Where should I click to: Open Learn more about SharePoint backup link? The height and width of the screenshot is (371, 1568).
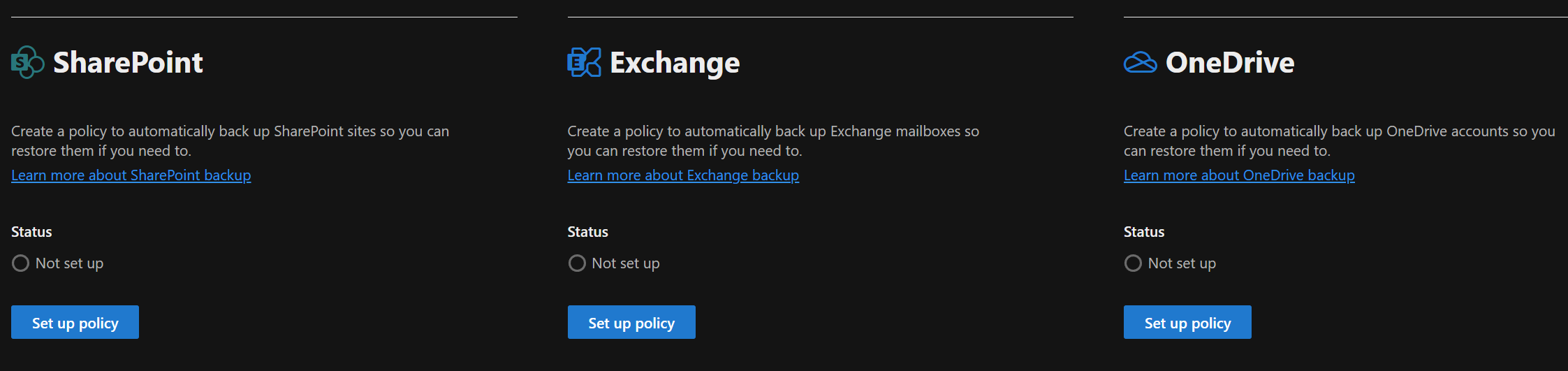[x=131, y=175]
